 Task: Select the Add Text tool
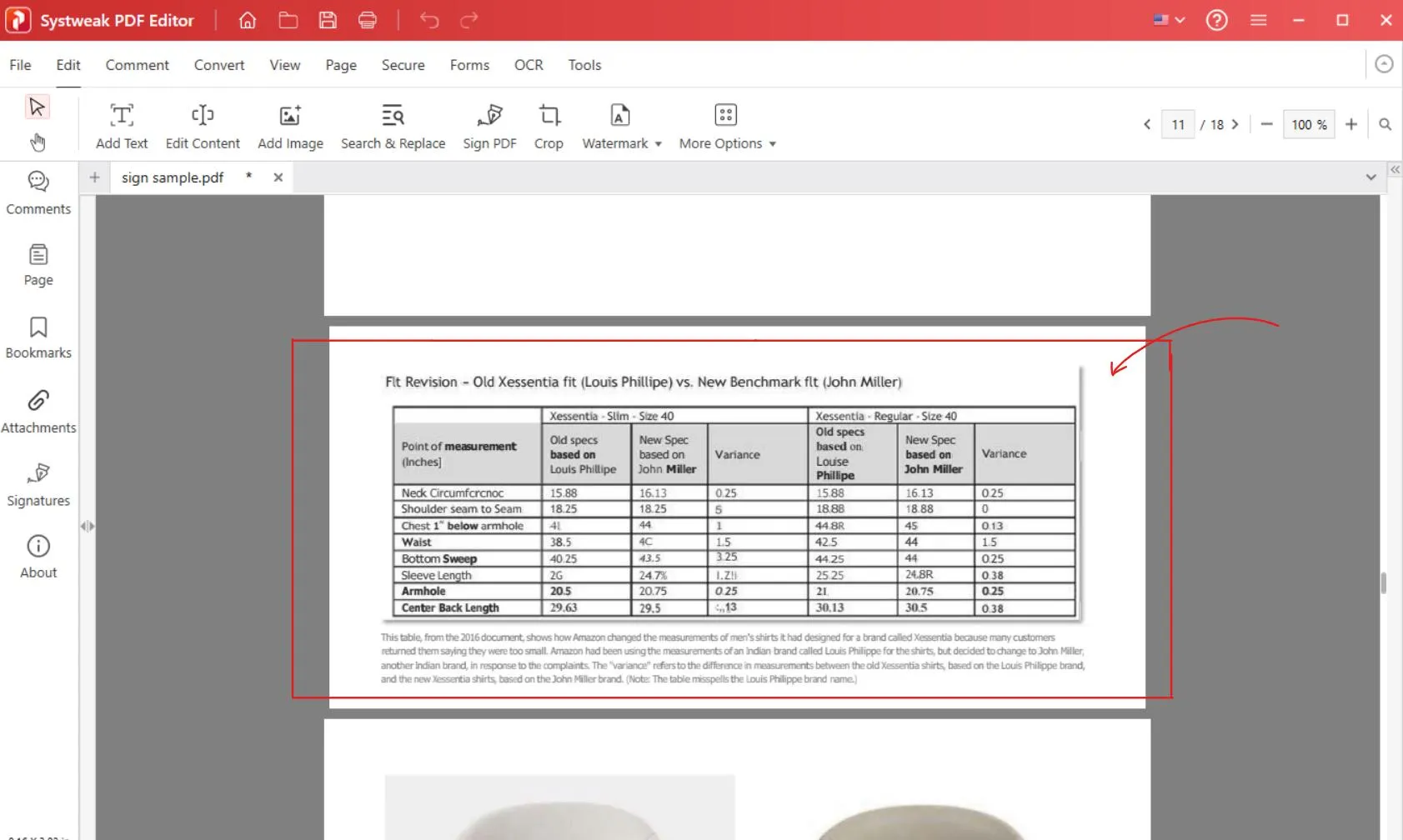(x=121, y=126)
